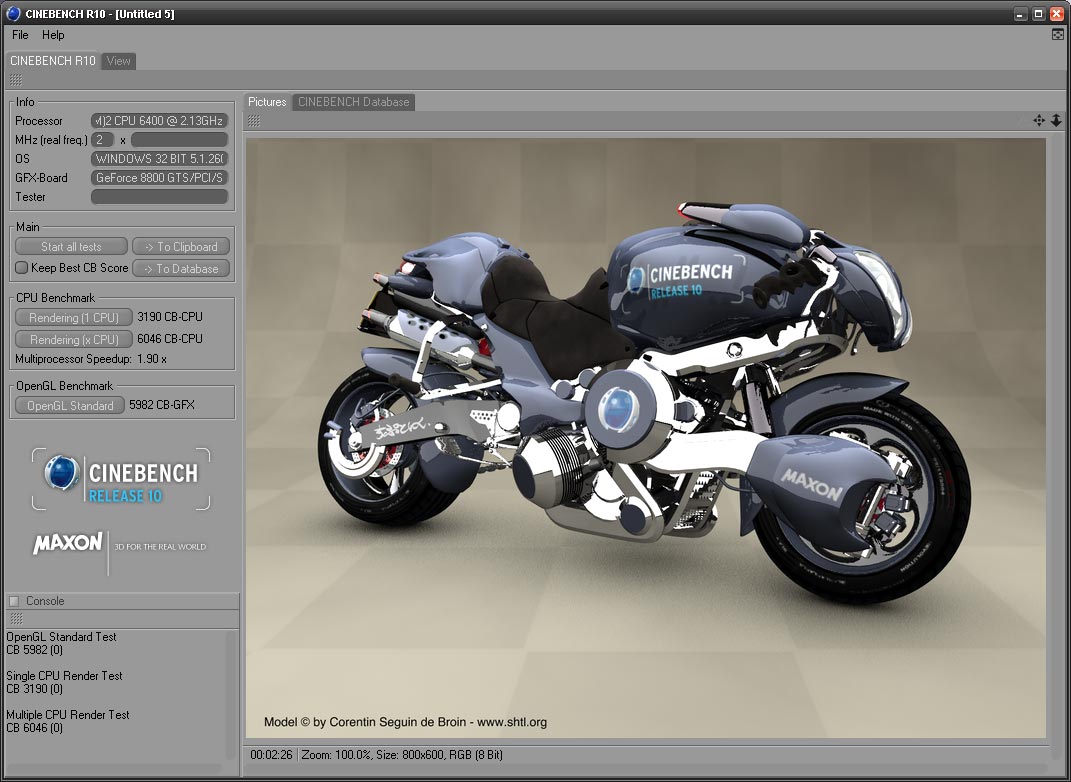Click the Multiple CPU Render Test console line

click(68, 714)
